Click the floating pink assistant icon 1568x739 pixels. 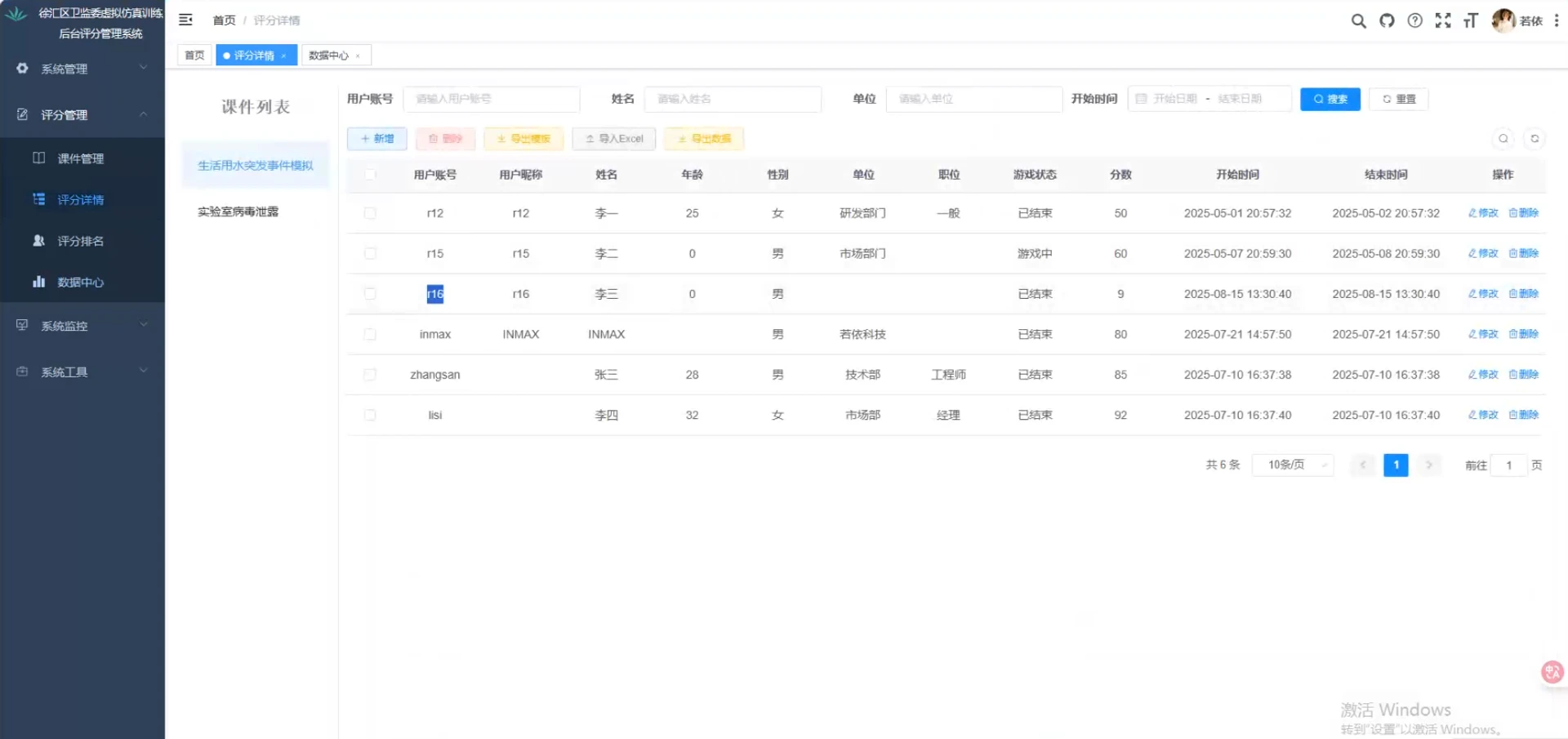[1552, 672]
